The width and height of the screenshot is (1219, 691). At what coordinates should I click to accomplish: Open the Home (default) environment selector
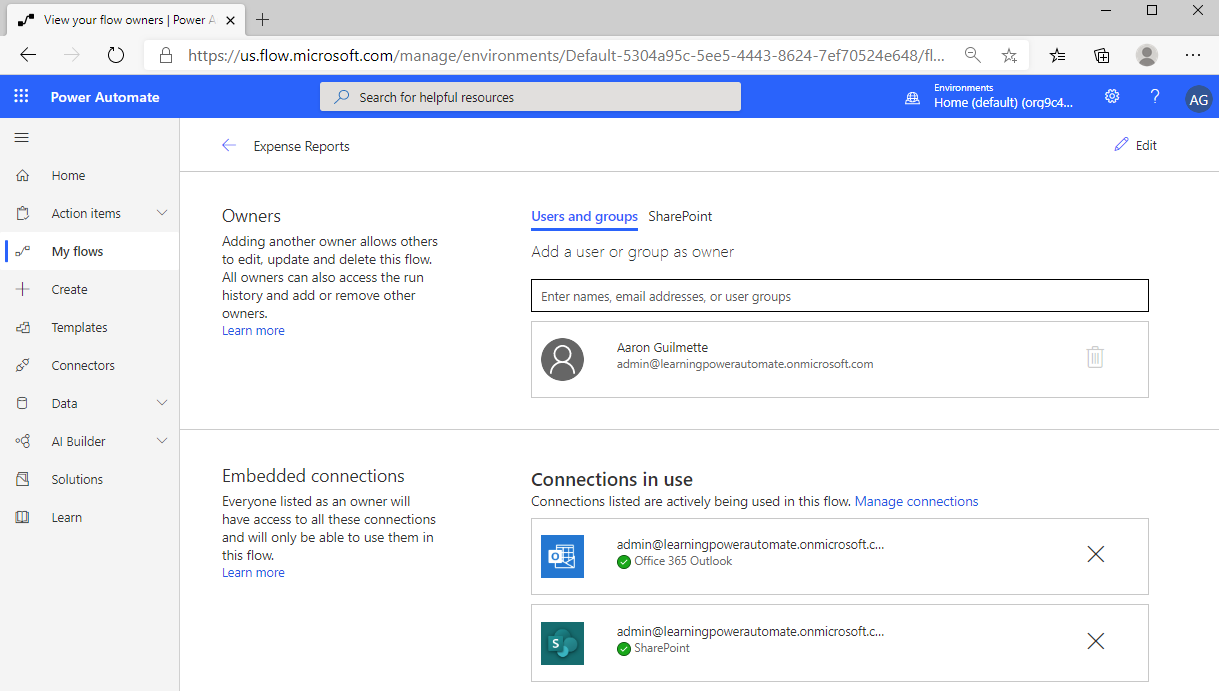pos(1003,97)
